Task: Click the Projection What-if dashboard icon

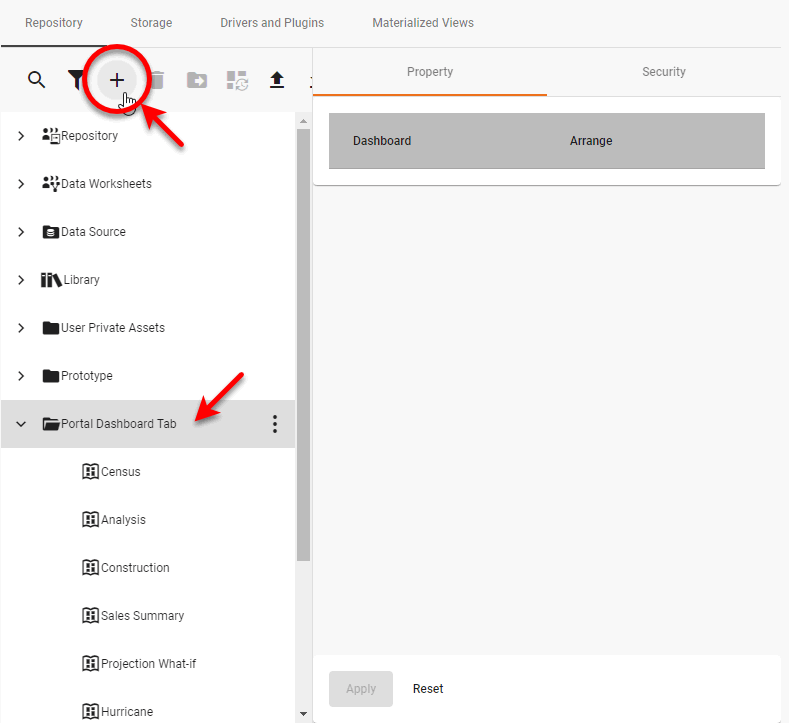Action: coord(90,664)
